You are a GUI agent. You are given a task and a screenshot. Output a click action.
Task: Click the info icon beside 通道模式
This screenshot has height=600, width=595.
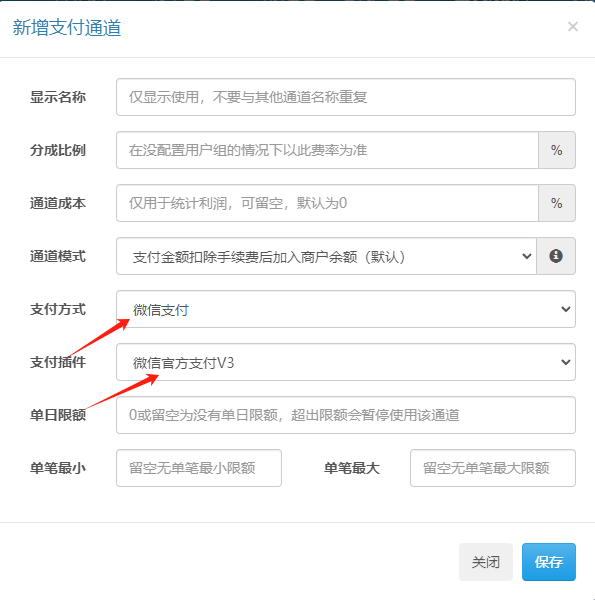[556, 256]
